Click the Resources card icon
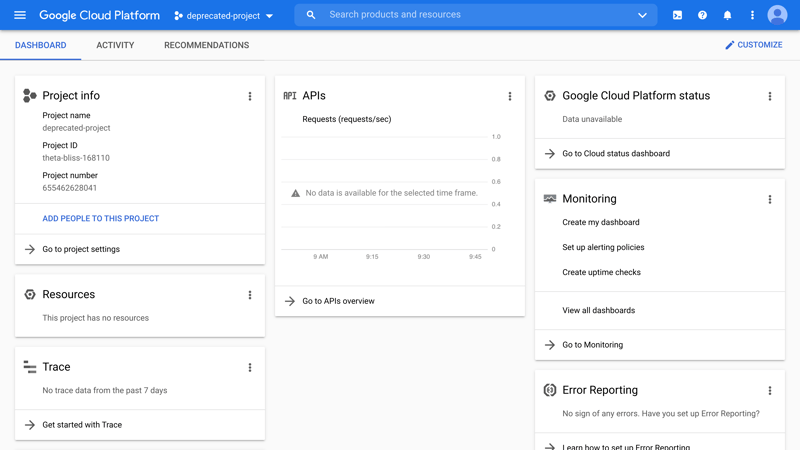 30,294
